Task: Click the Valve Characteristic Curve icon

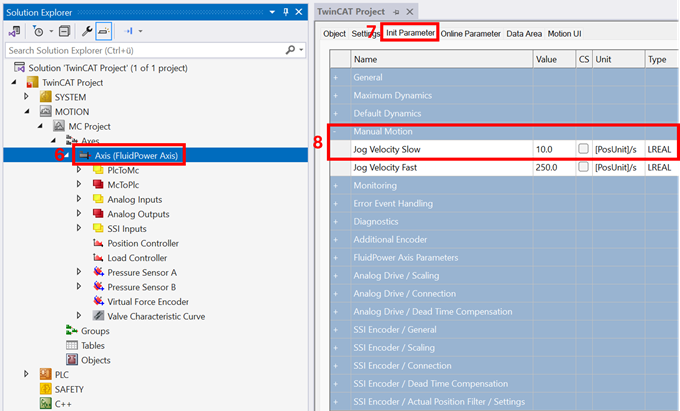Action: click(98, 316)
